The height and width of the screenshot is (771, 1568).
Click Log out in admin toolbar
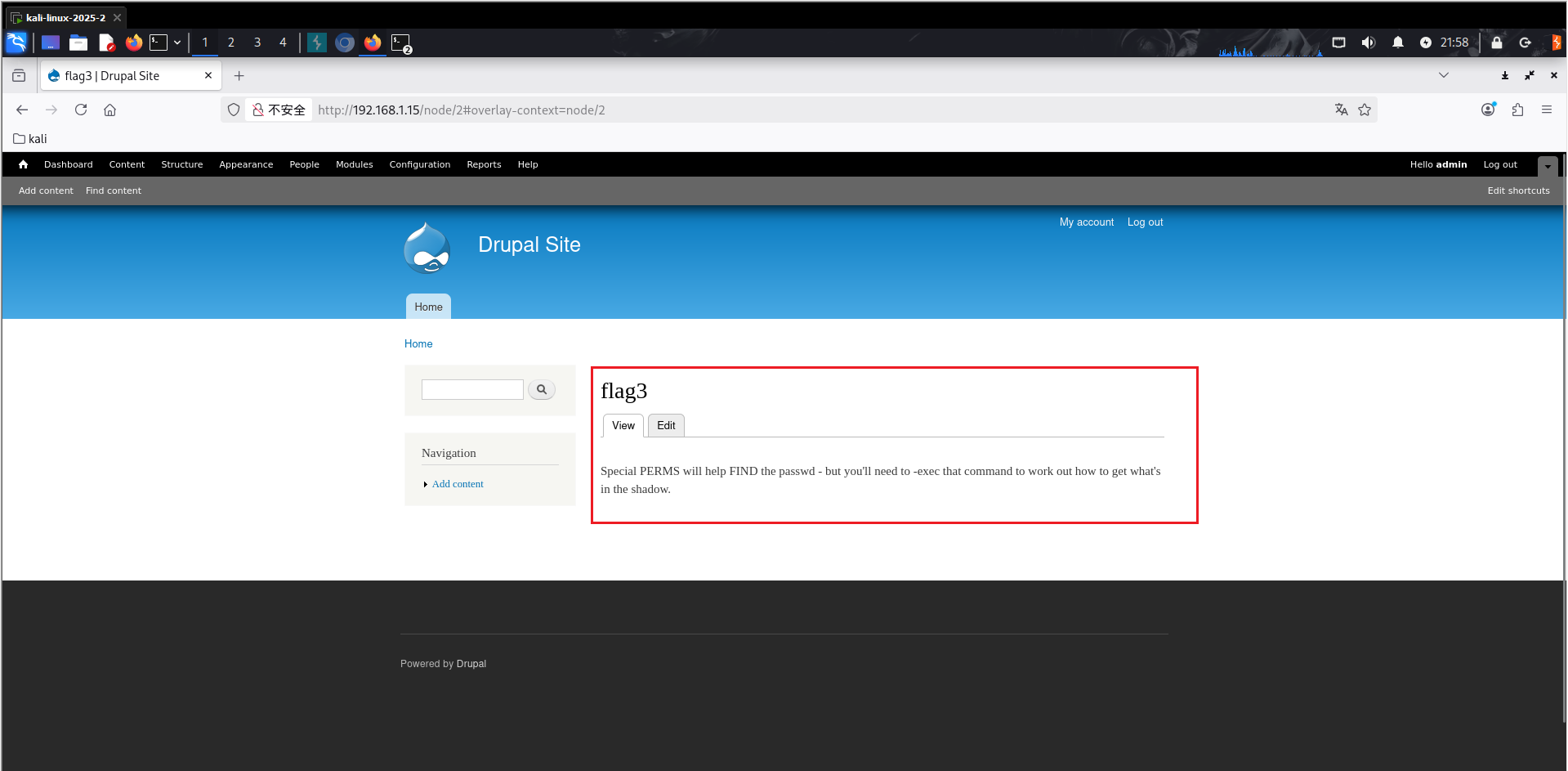pyautogui.click(x=1499, y=164)
